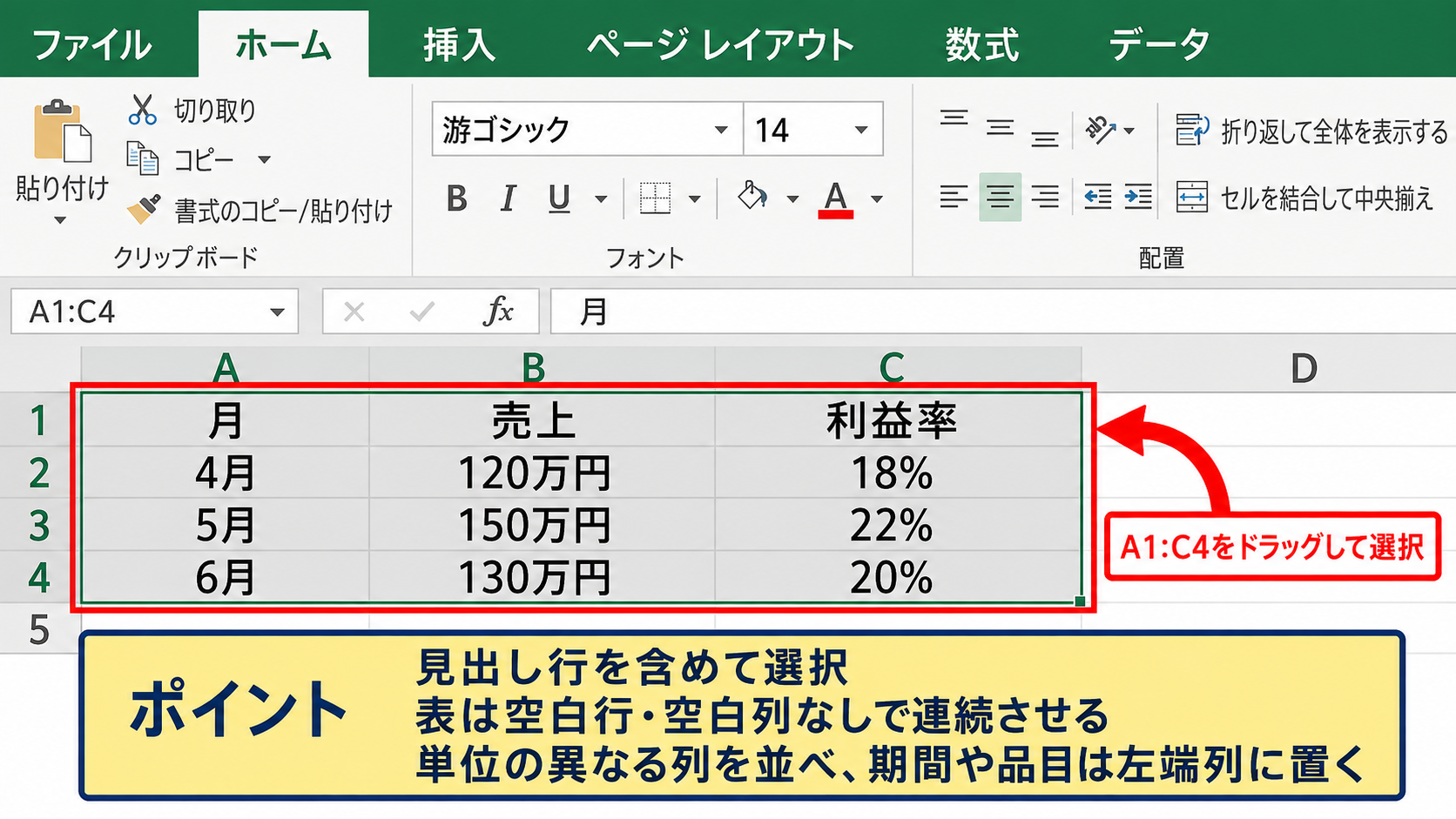Viewport: 1456px width, 819px height.
Task: Toggle center horizontal alignment
Action: pos(1000,198)
